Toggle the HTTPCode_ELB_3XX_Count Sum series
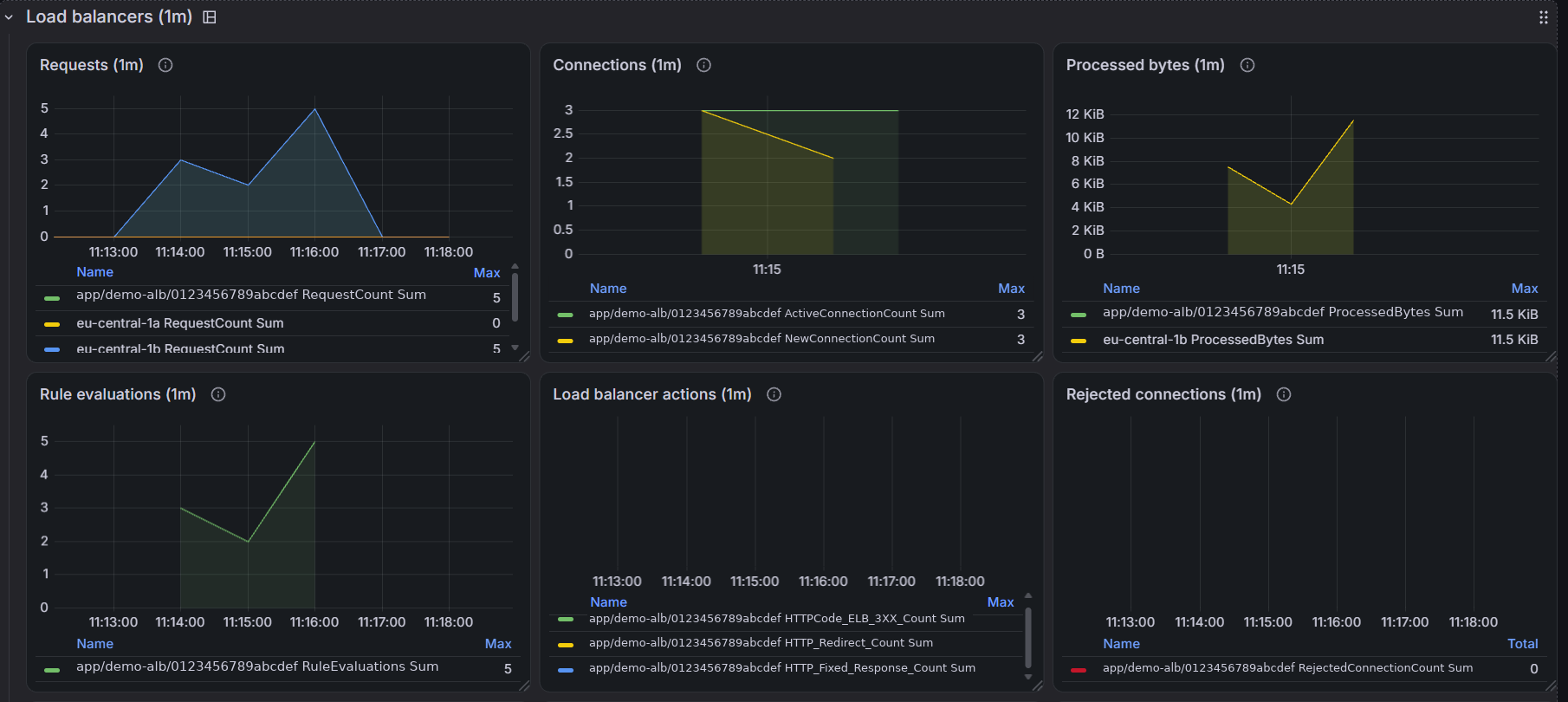Screen dimensions: 1568x702 pyautogui.click(x=776, y=619)
